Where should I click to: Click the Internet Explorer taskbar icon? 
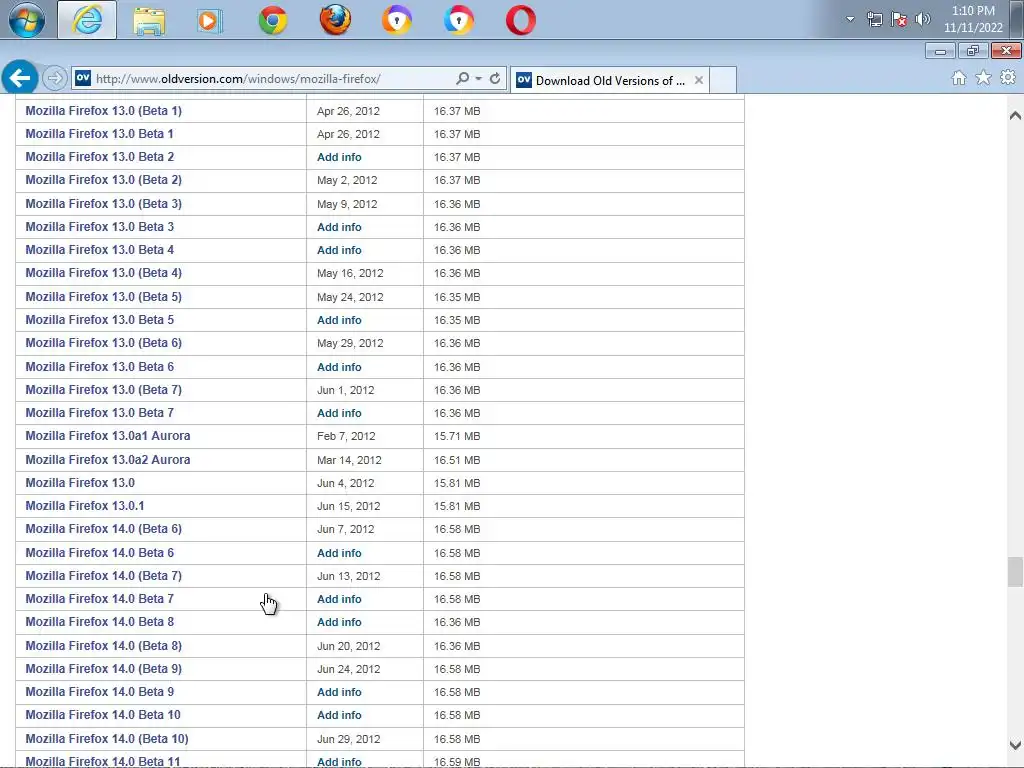click(87, 20)
